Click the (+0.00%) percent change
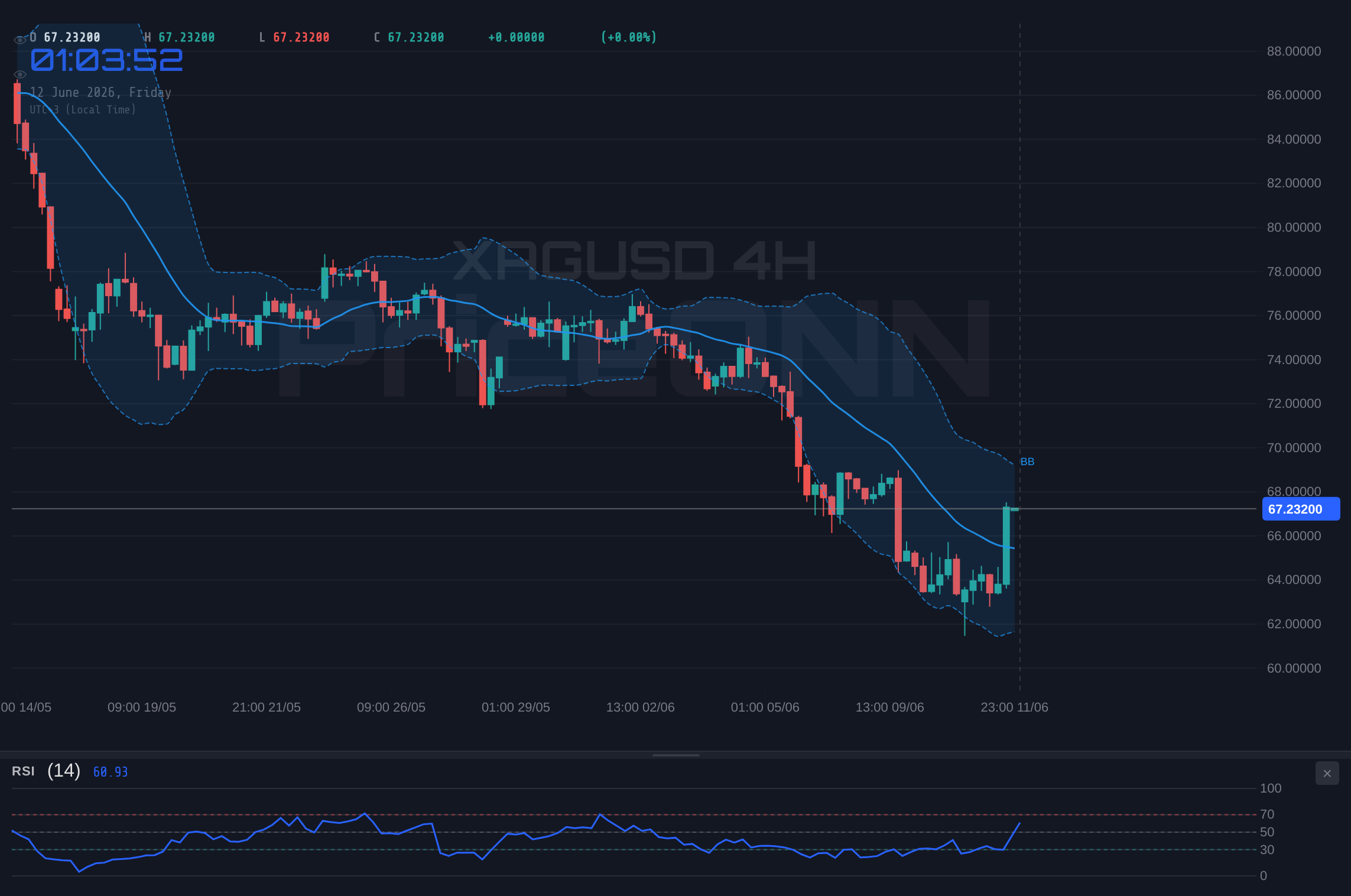Image resolution: width=1351 pixels, height=896 pixels. tap(629, 37)
